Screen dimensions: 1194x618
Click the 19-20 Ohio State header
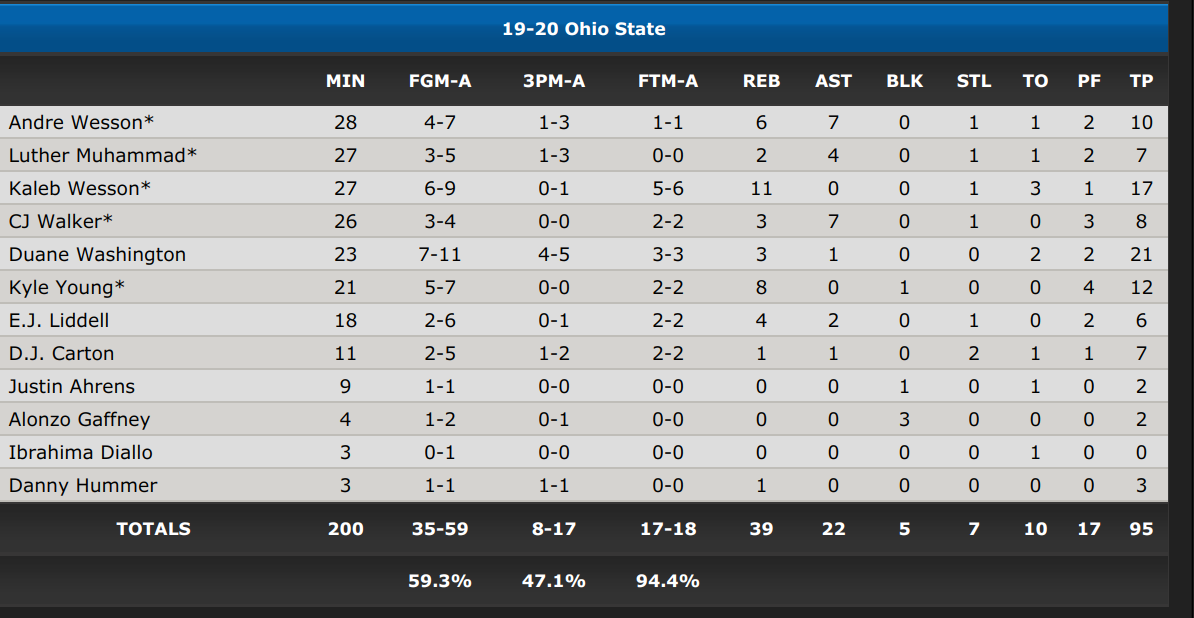[x=583, y=29]
